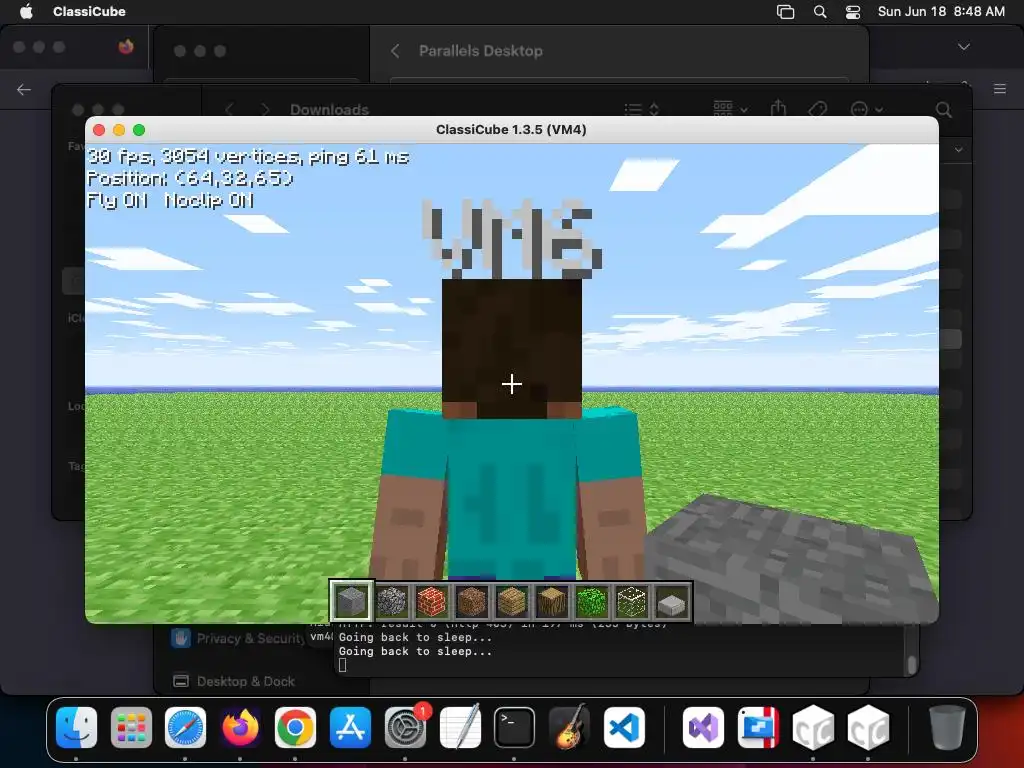
Task: Open the first ClassiCube icon in the Dock
Action: [813, 727]
